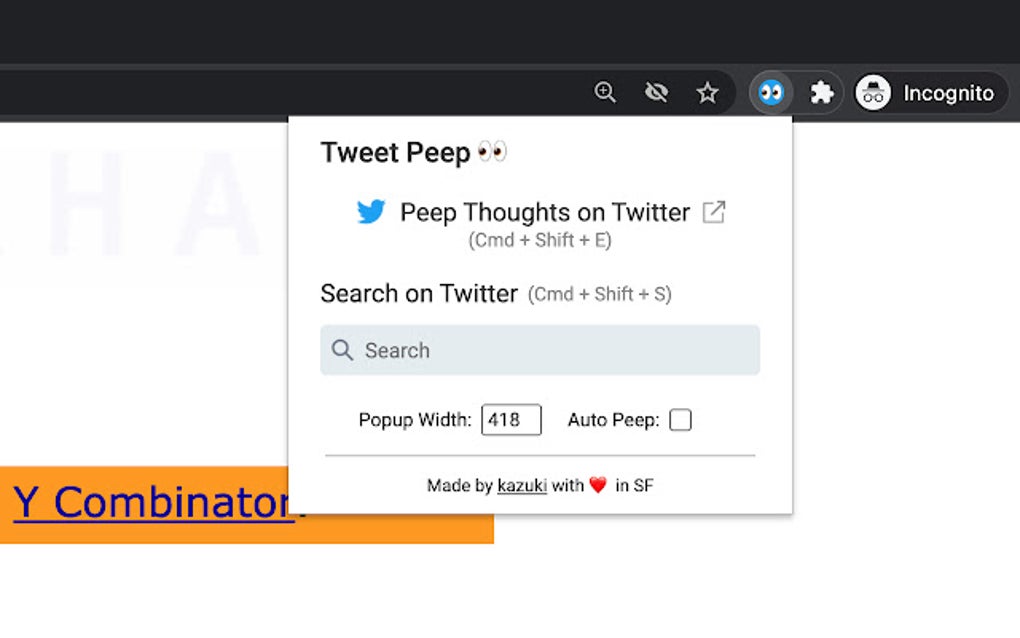The height and width of the screenshot is (638, 1020).
Task: Click the Twitter bird icon in the popup
Action: coord(371,212)
